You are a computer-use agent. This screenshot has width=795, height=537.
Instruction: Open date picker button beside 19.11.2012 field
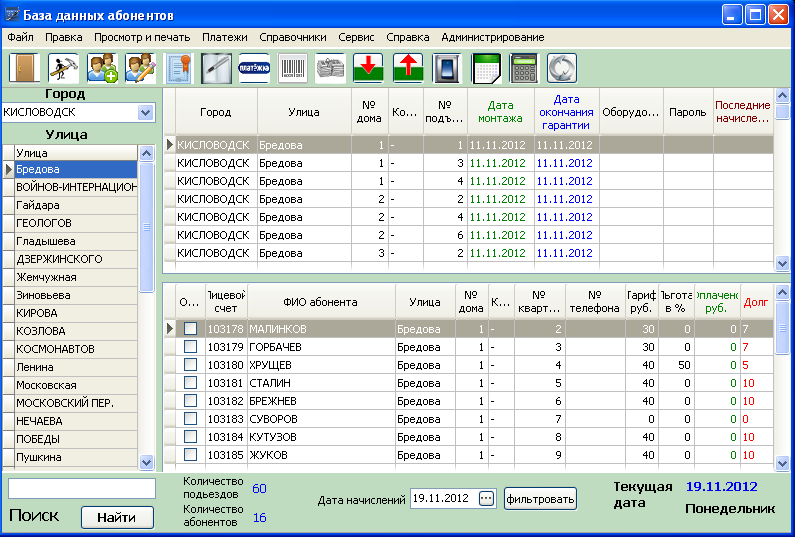486,498
